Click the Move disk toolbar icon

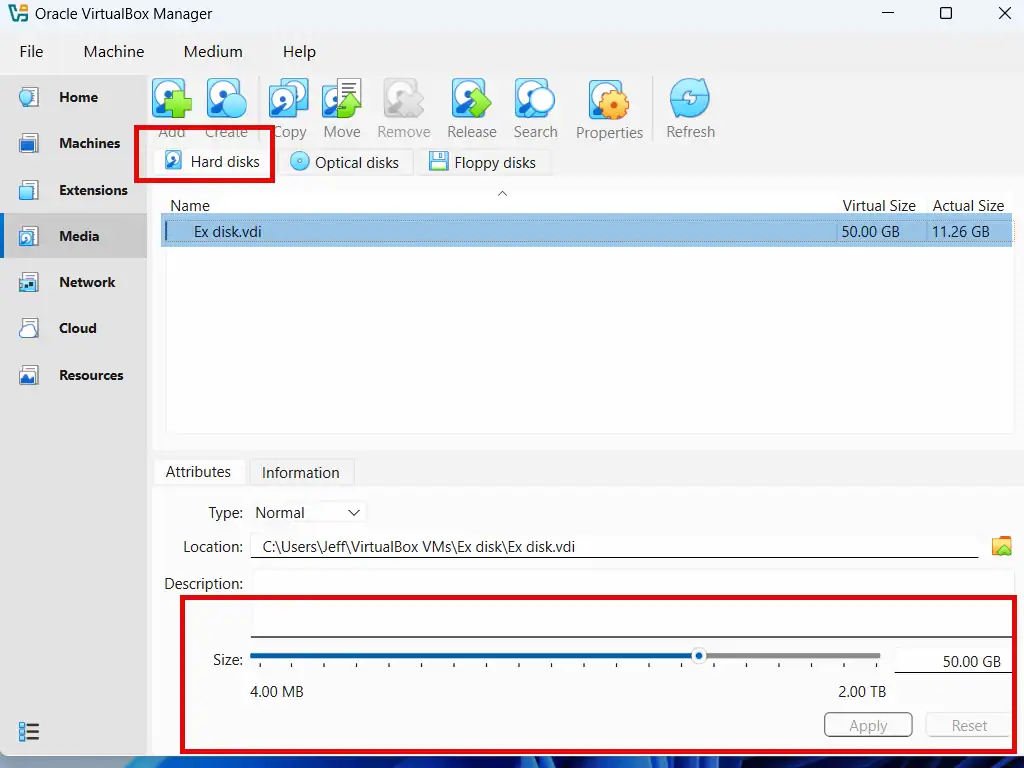coord(342,100)
